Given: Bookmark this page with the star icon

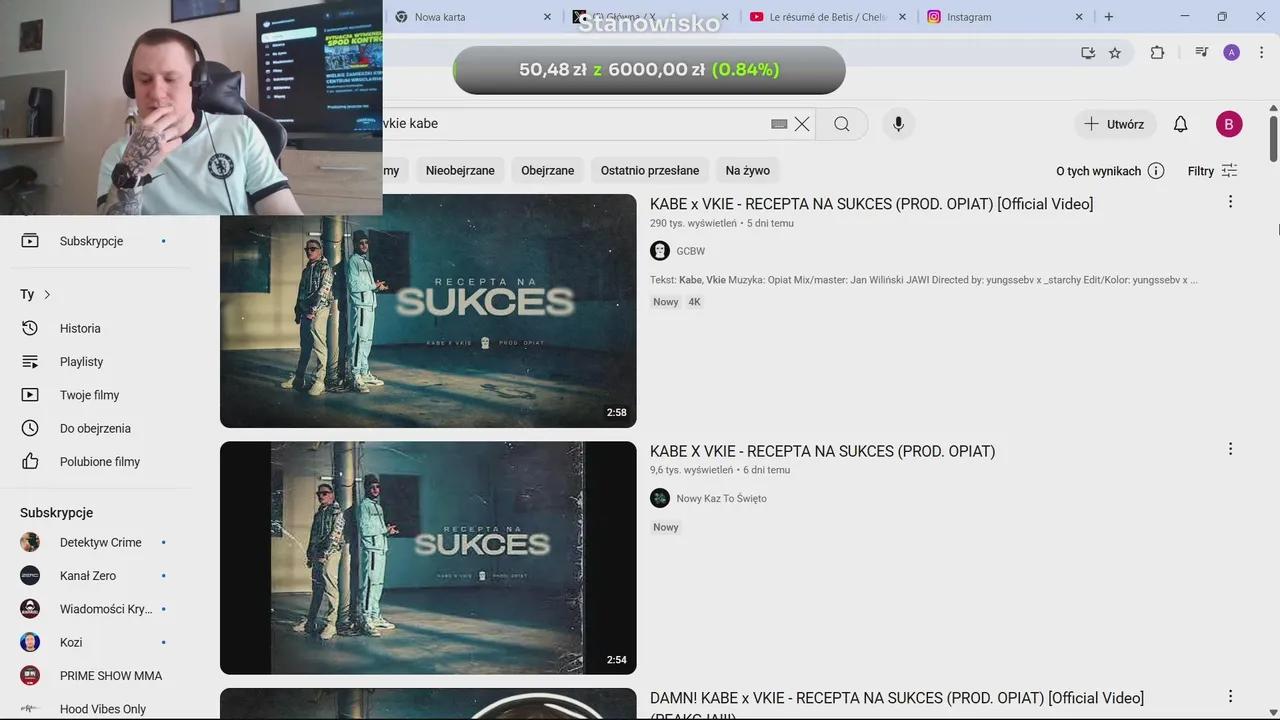Looking at the screenshot, I should pos(1115,52).
